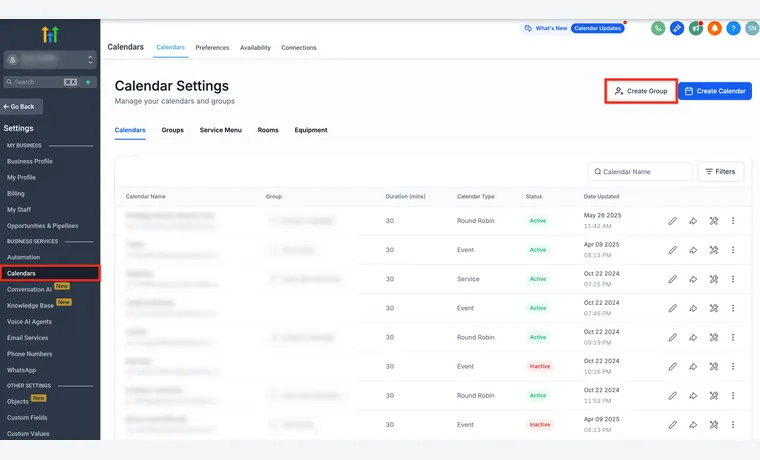Click the Calendar Name search field
The image size is (760, 460).
[x=640, y=172]
